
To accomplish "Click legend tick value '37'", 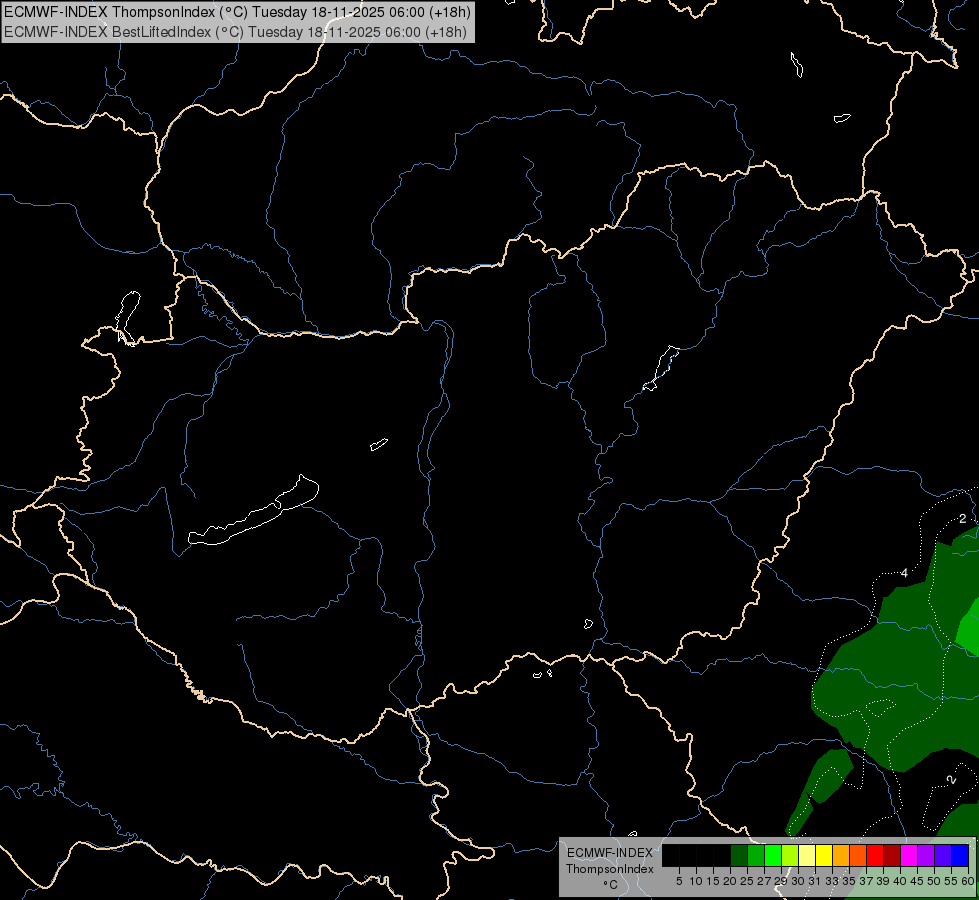I will [x=866, y=881].
